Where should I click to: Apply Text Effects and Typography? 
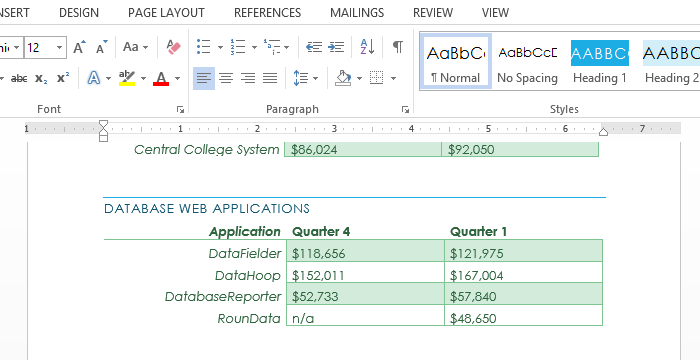[93, 79]
